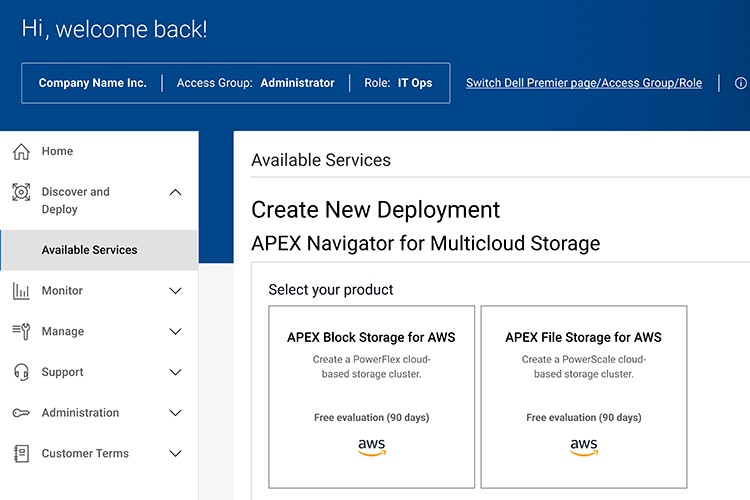Click Free evaluation text on File Storage card
Image resolution: width=750 pixels, height=500 pixels.
point(584,418)
